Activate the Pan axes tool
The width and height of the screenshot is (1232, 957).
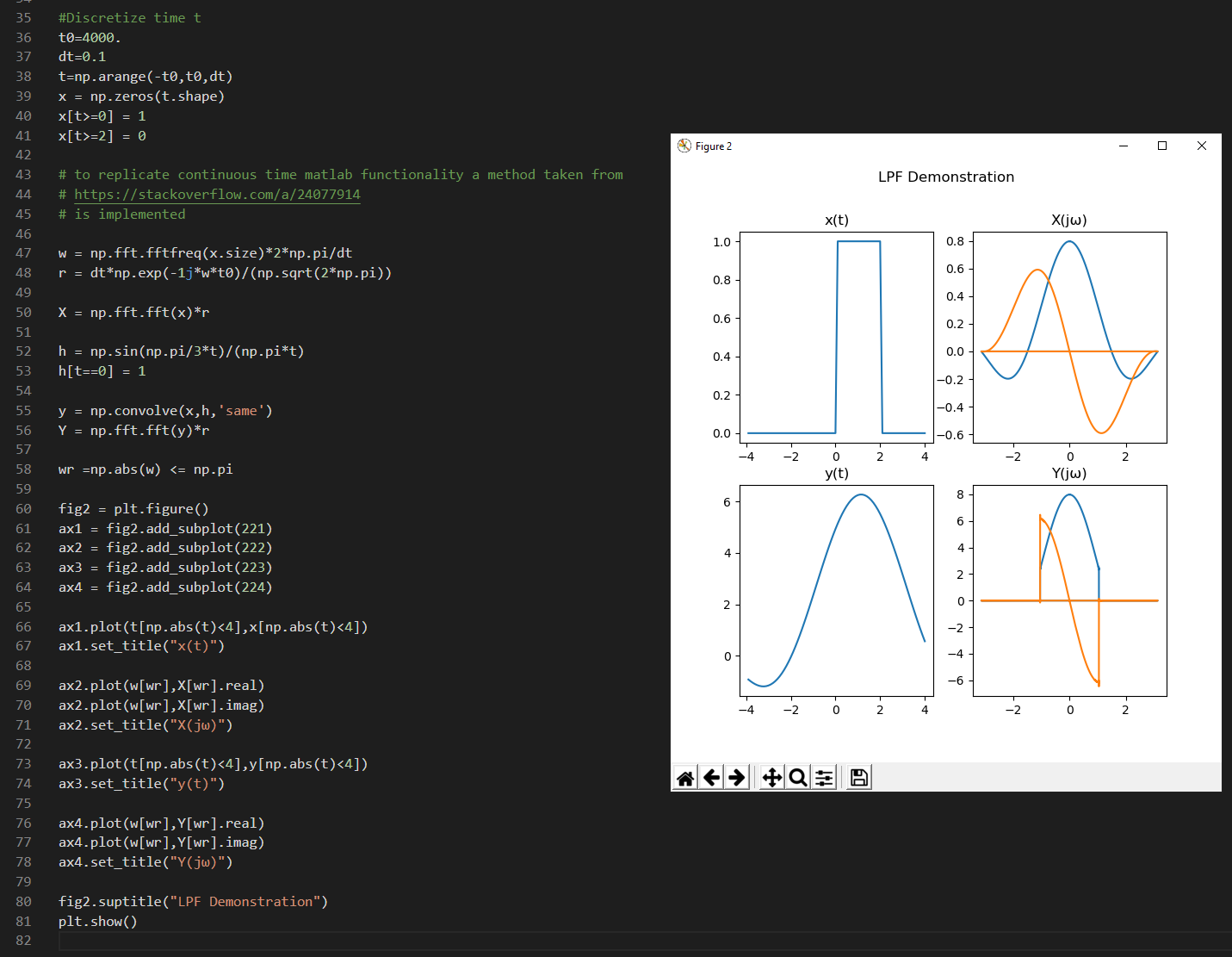(772, 778)
